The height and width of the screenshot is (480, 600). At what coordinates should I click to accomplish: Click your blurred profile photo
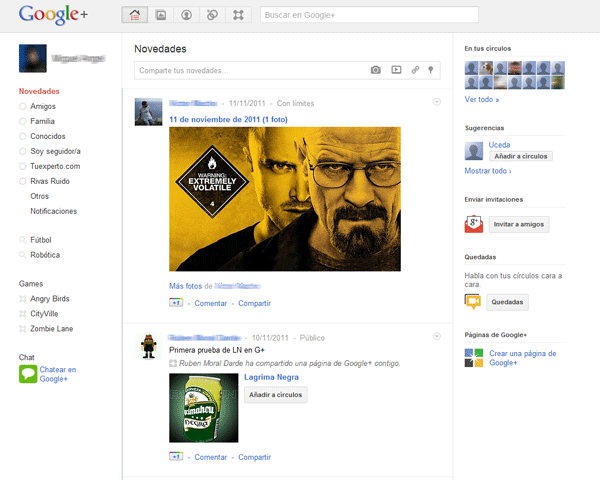(x=33, y=58)
